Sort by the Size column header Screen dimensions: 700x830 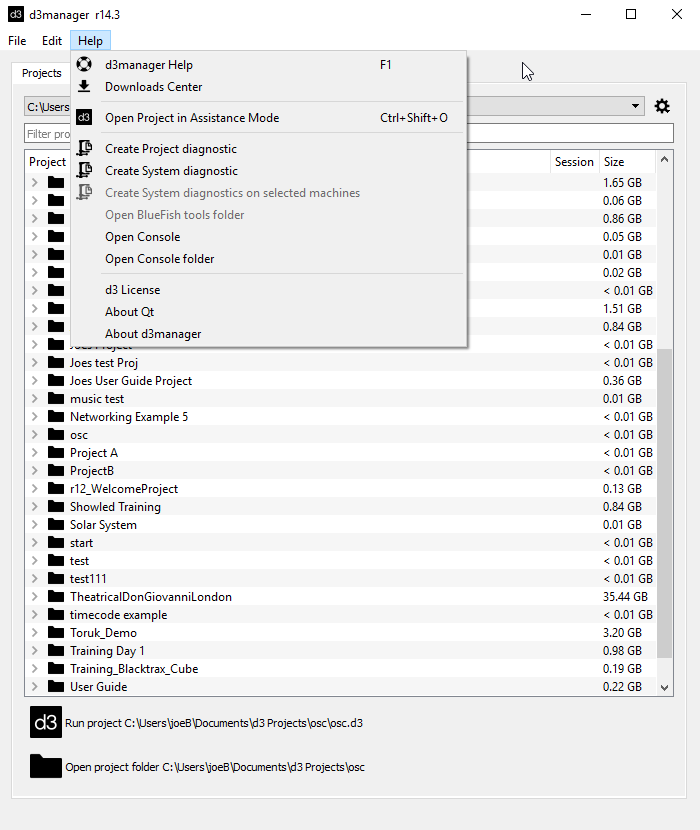coord(627,161)
